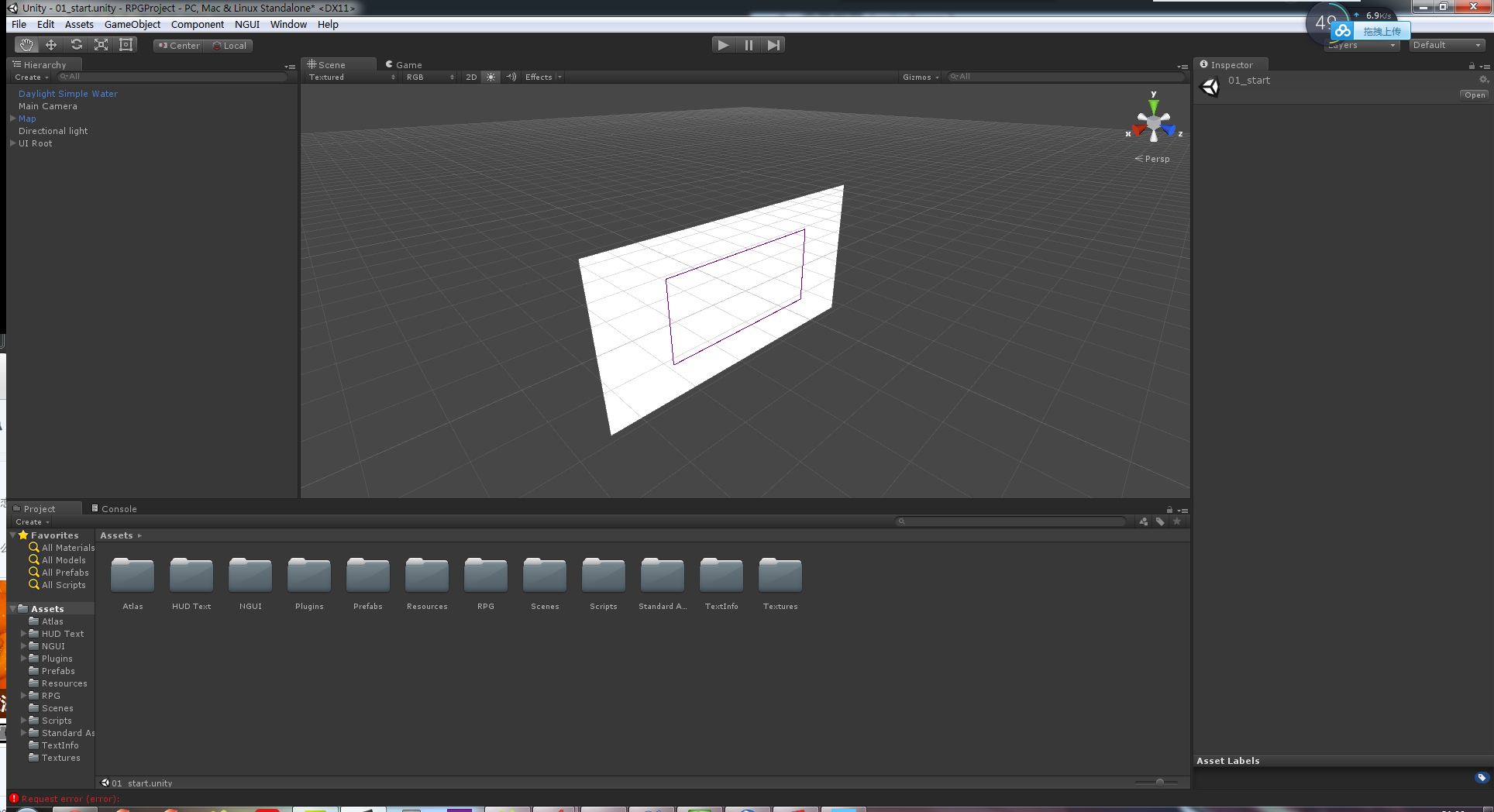Click the thumbnail size slider in the Project panel
Screen dimensions: 1494x812
(1160, 783)
